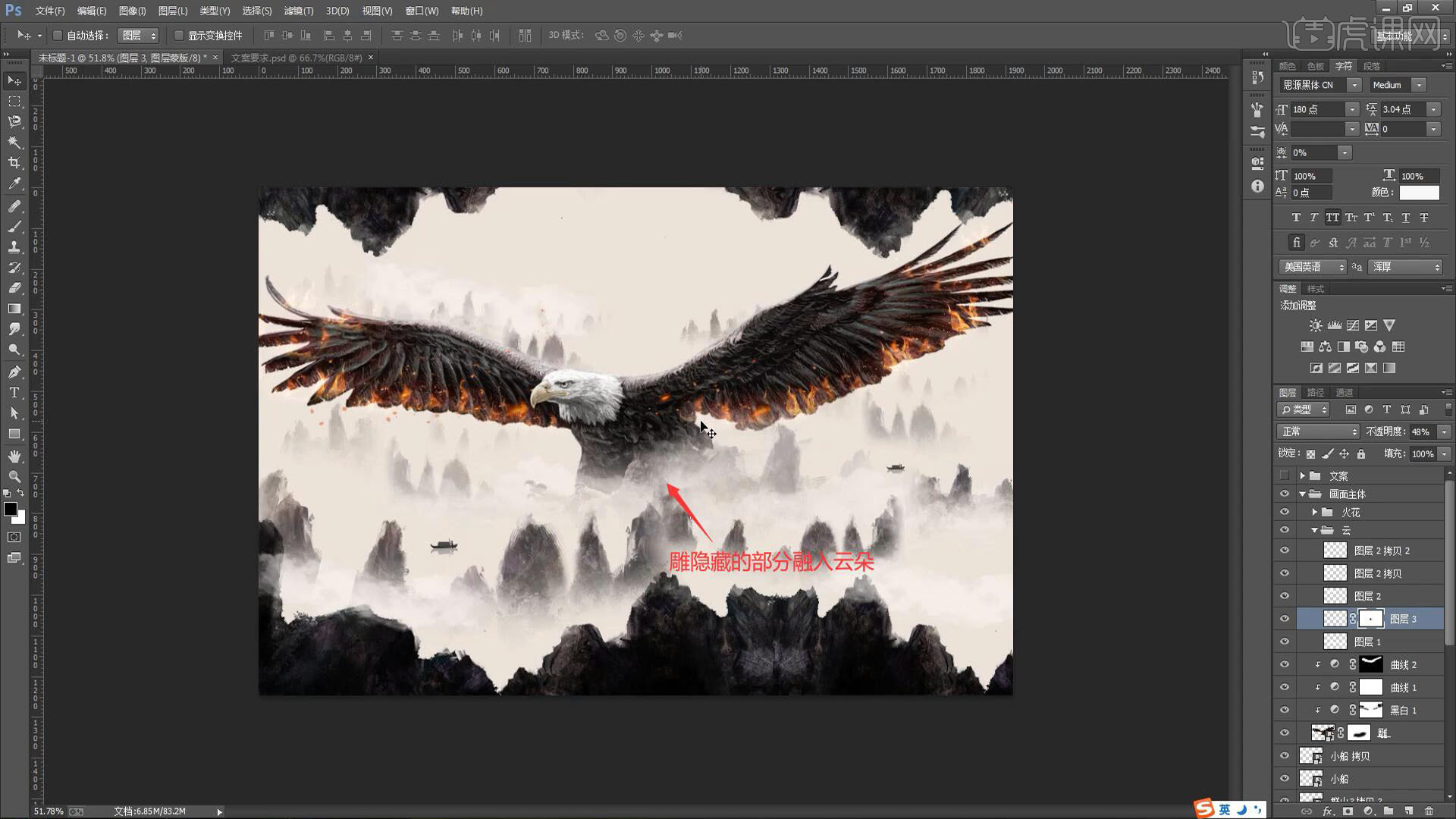Open the 思源黑体 CN font family dropdown
The height and width of the screenshot is (819, 1456).
1354,85
